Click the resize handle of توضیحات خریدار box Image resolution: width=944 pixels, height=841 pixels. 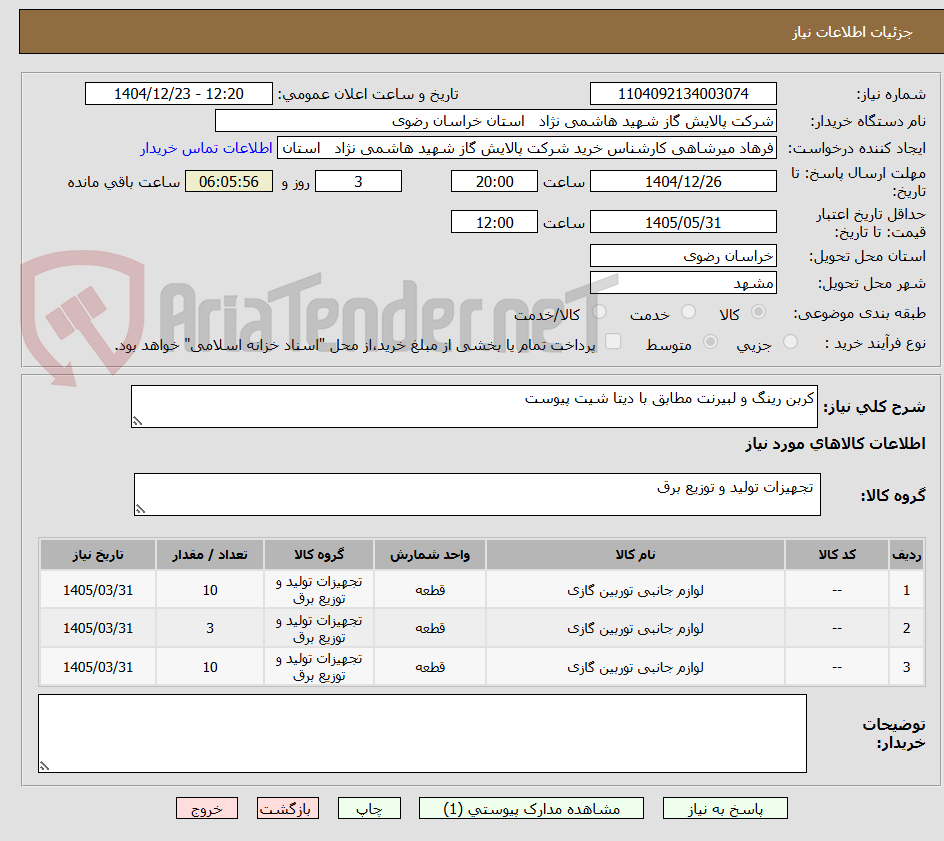click(44, 766)
